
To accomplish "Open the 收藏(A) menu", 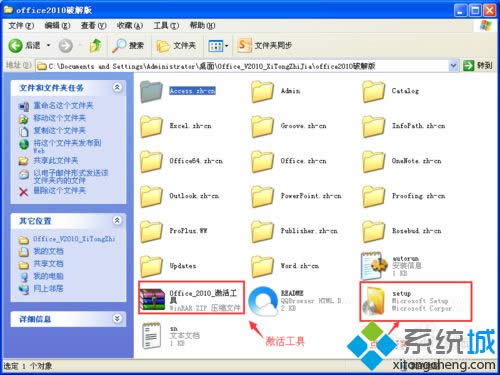I will point(130,25).
